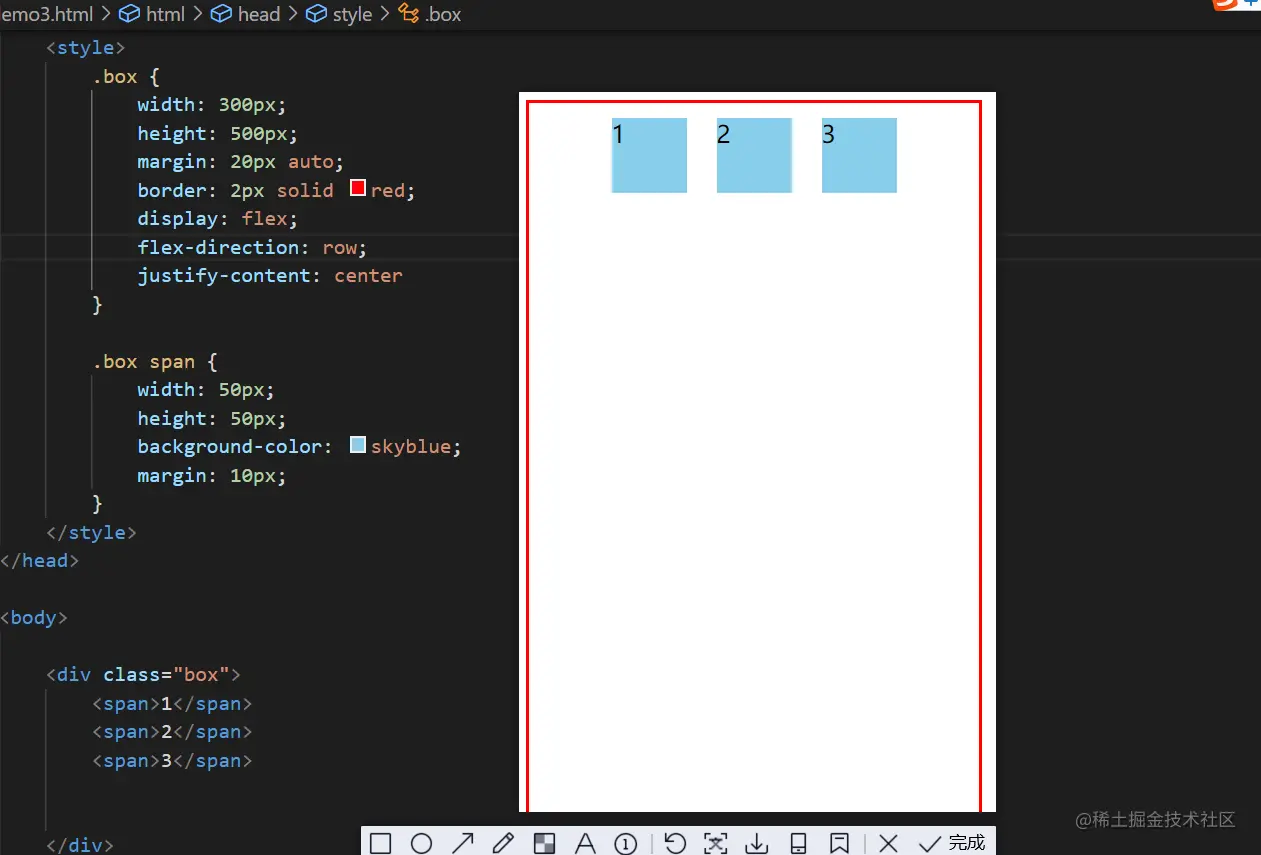Click the 'flex-direction: row;' line

pos(253,247)
